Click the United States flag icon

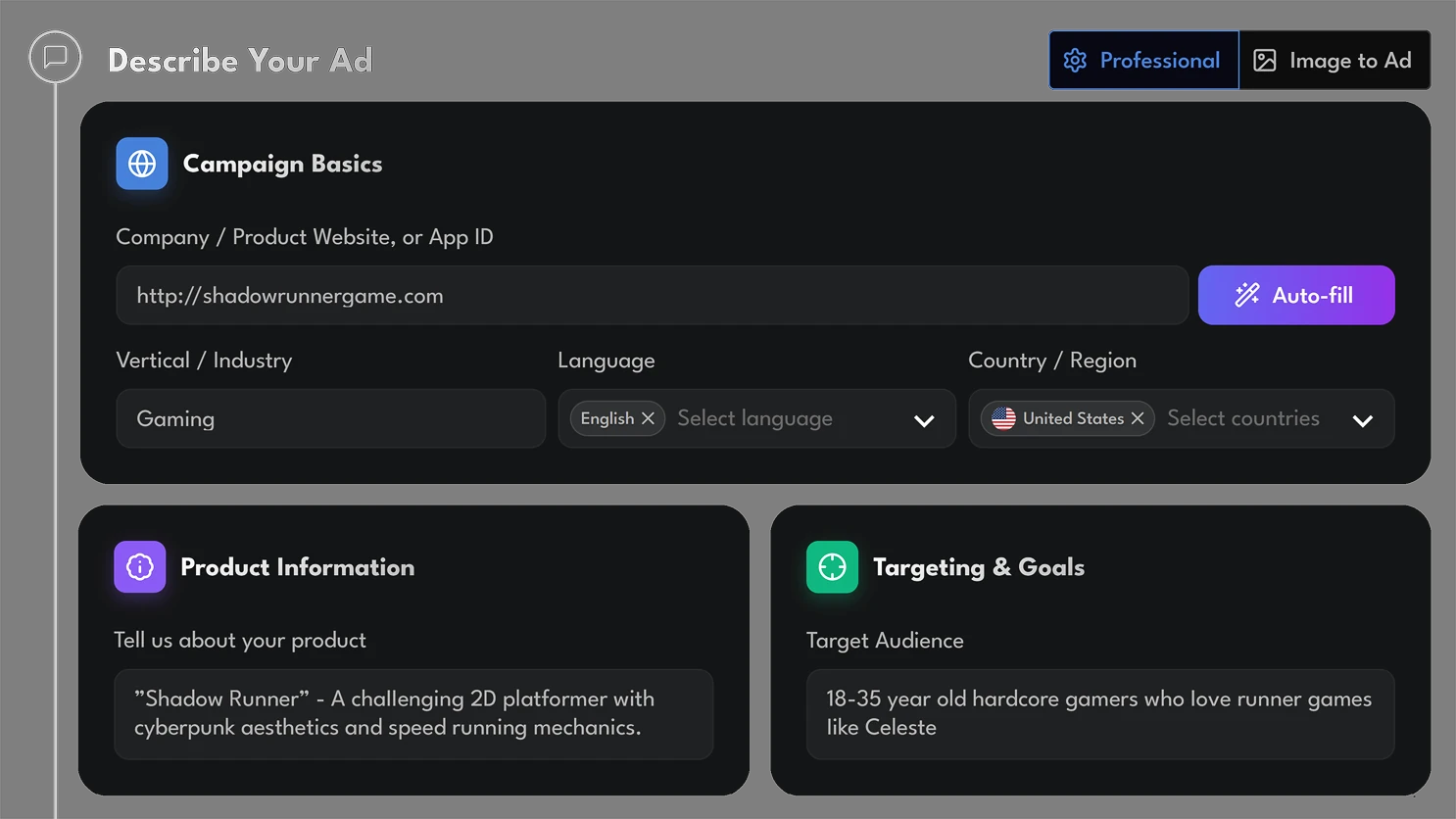1003,418
